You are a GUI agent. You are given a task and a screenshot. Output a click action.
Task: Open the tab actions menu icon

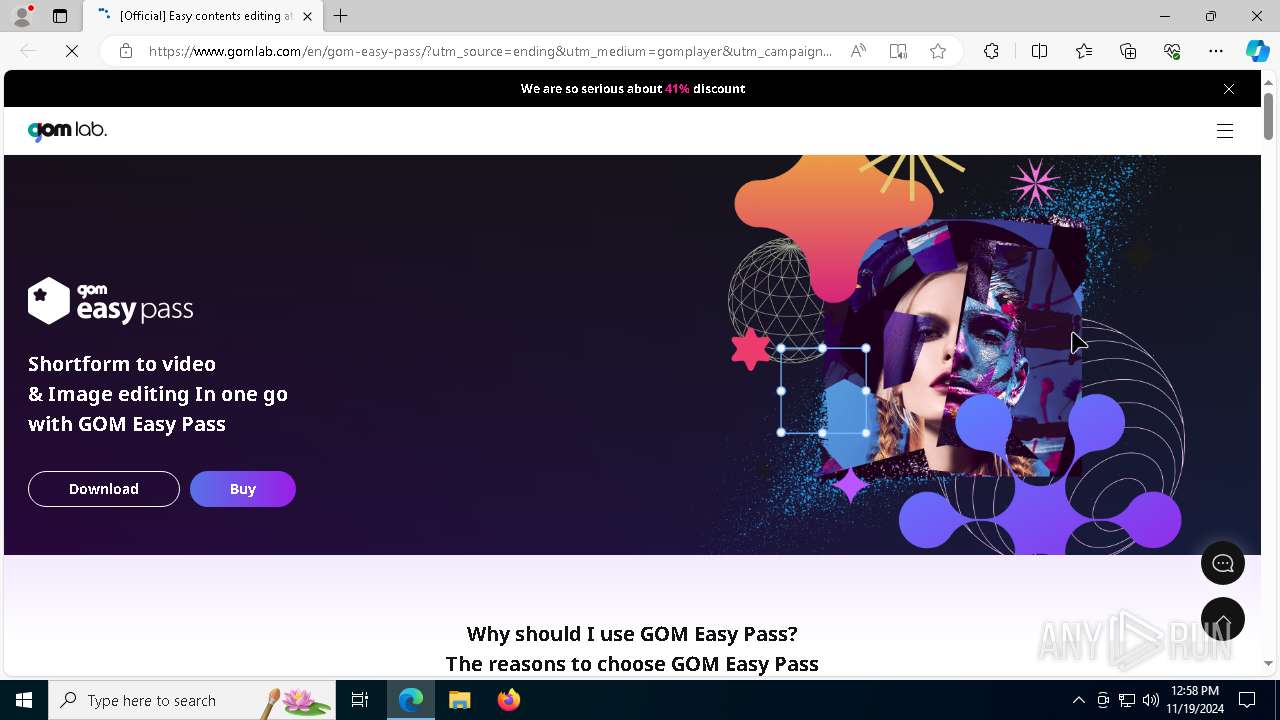[60, 16]
